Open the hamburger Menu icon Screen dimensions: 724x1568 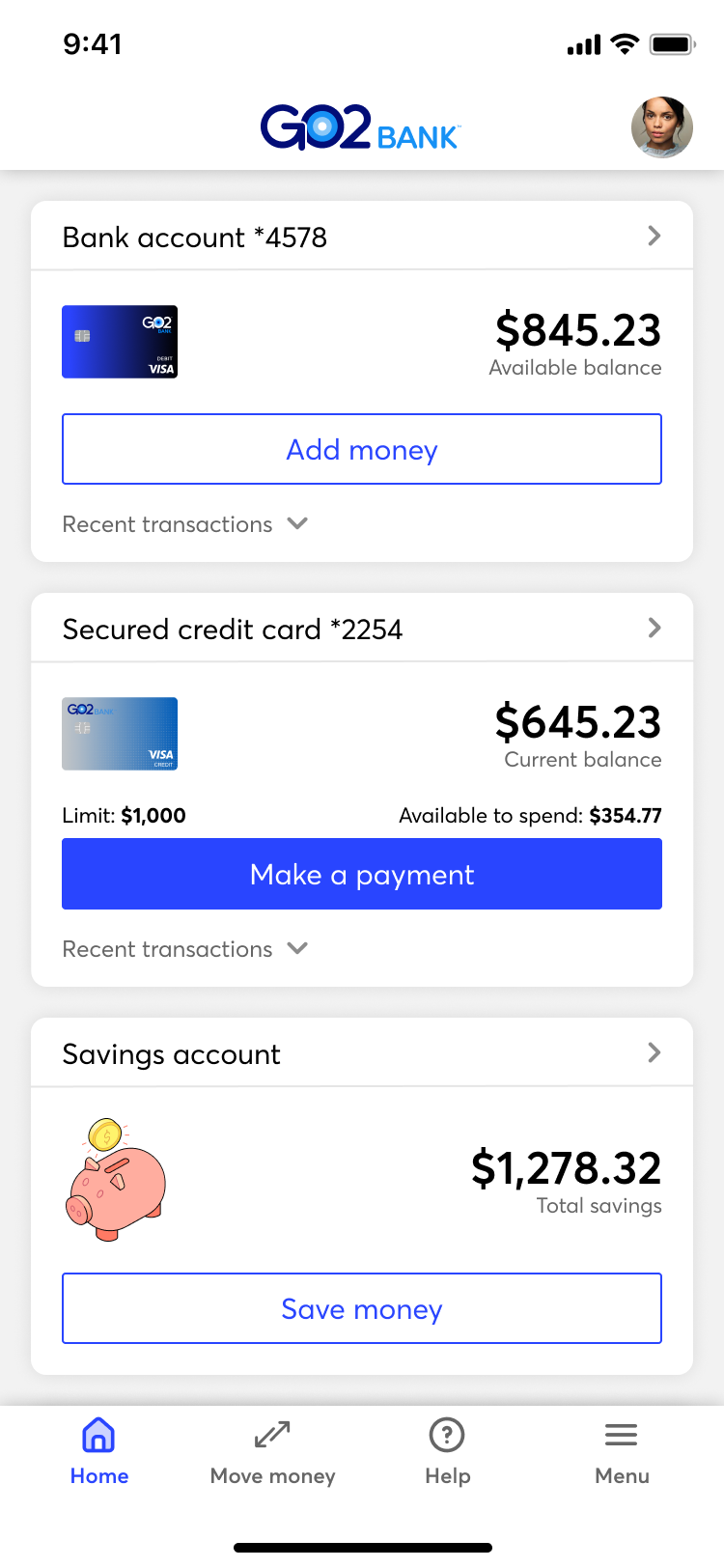[622, 1435]
